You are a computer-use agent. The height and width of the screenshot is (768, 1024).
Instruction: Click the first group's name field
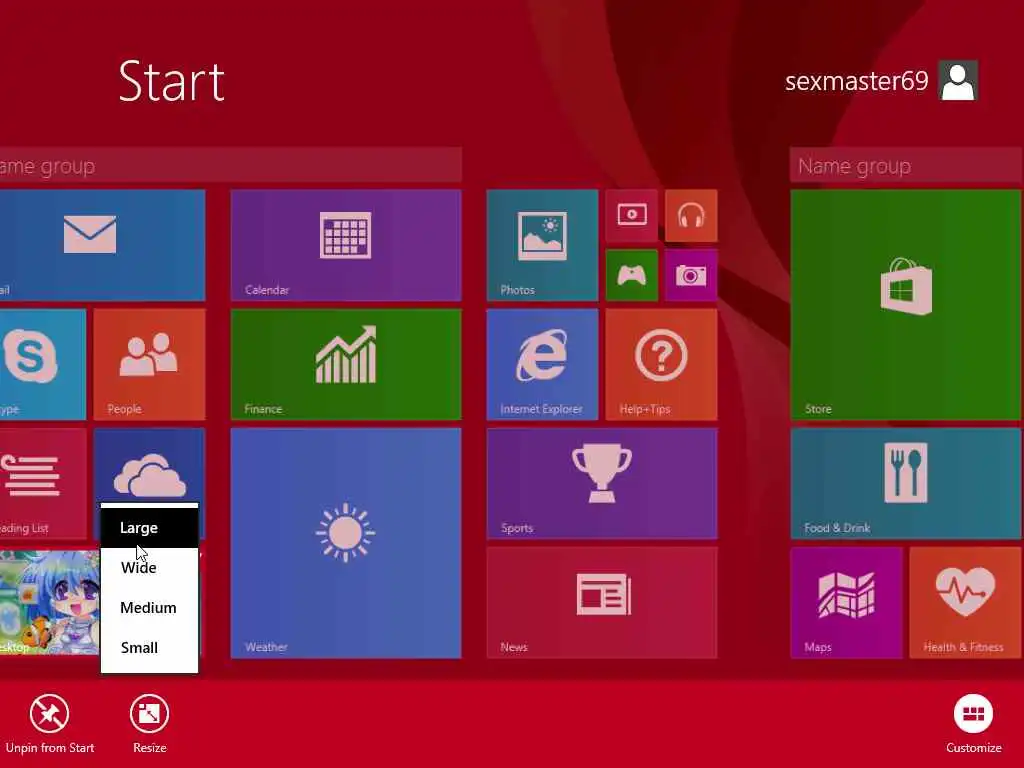tap(231, 166)
